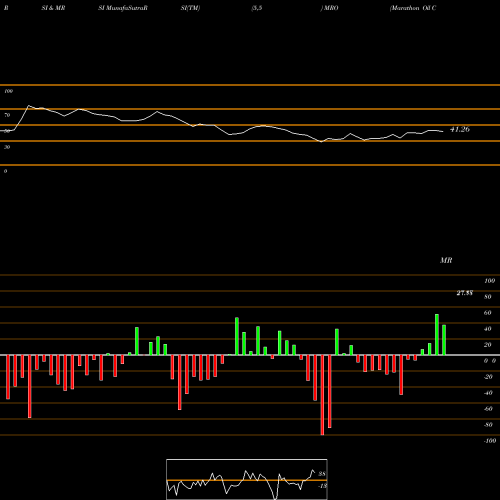Click the RSI line's peak point near 70

(28, 106)
